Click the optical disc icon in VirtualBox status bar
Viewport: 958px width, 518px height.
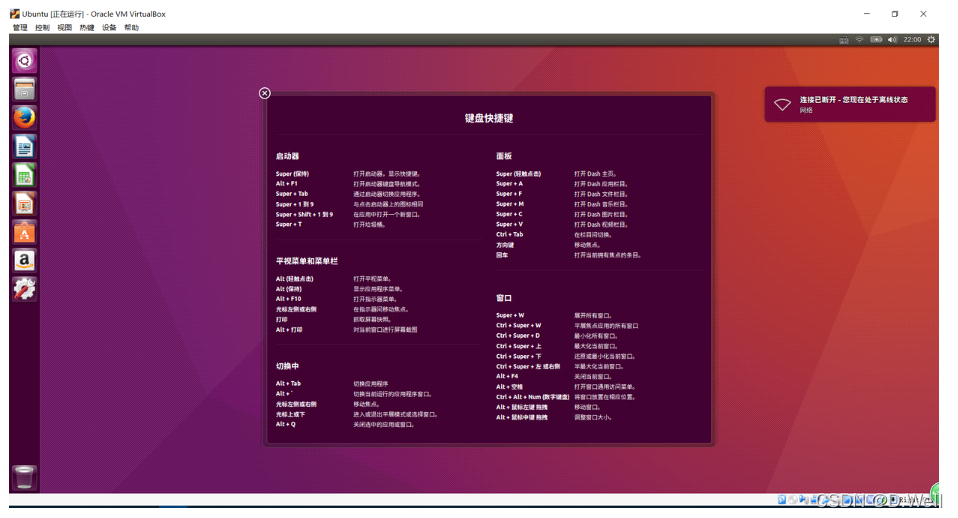(x=793, y=500)
